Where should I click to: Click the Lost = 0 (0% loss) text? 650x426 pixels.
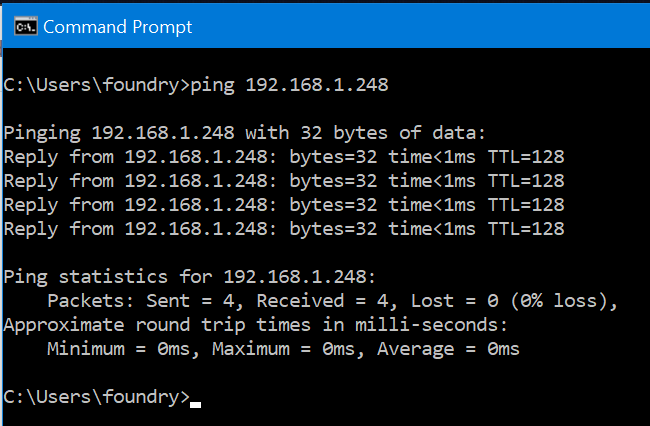pos(514,301)
